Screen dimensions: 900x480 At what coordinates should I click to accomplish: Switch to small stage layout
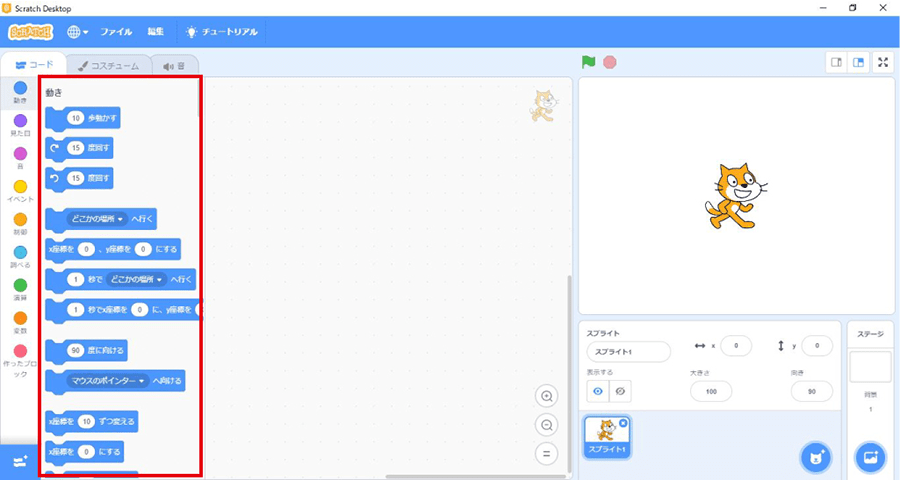[836, 63]
